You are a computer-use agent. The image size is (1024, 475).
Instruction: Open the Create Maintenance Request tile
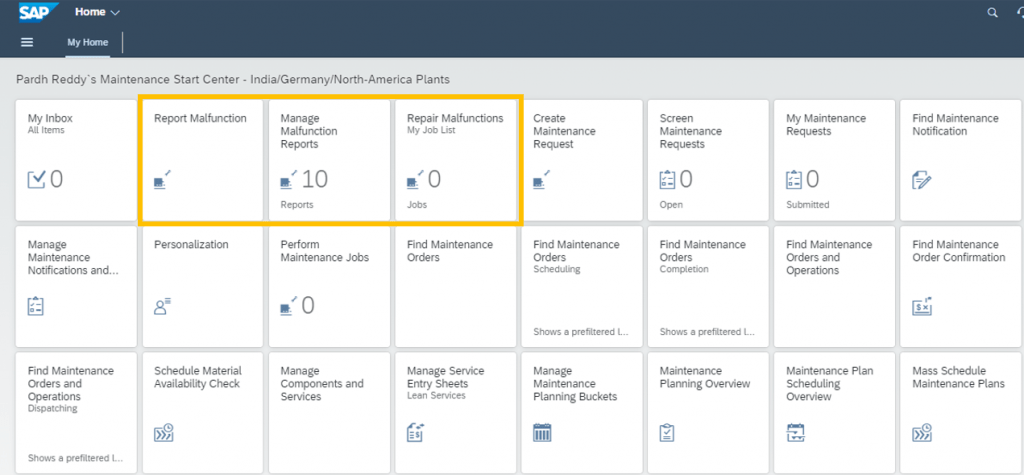pos(582,160)
